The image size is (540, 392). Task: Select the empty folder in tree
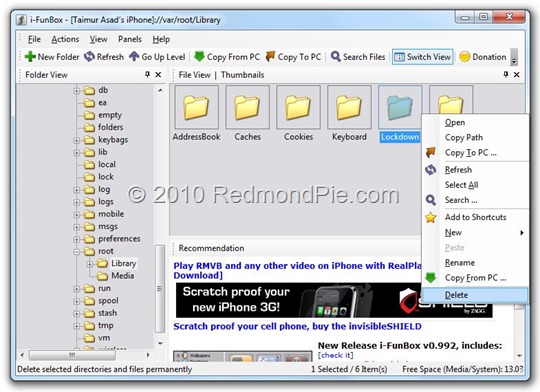pyautogui.click(x=110, y=115)
